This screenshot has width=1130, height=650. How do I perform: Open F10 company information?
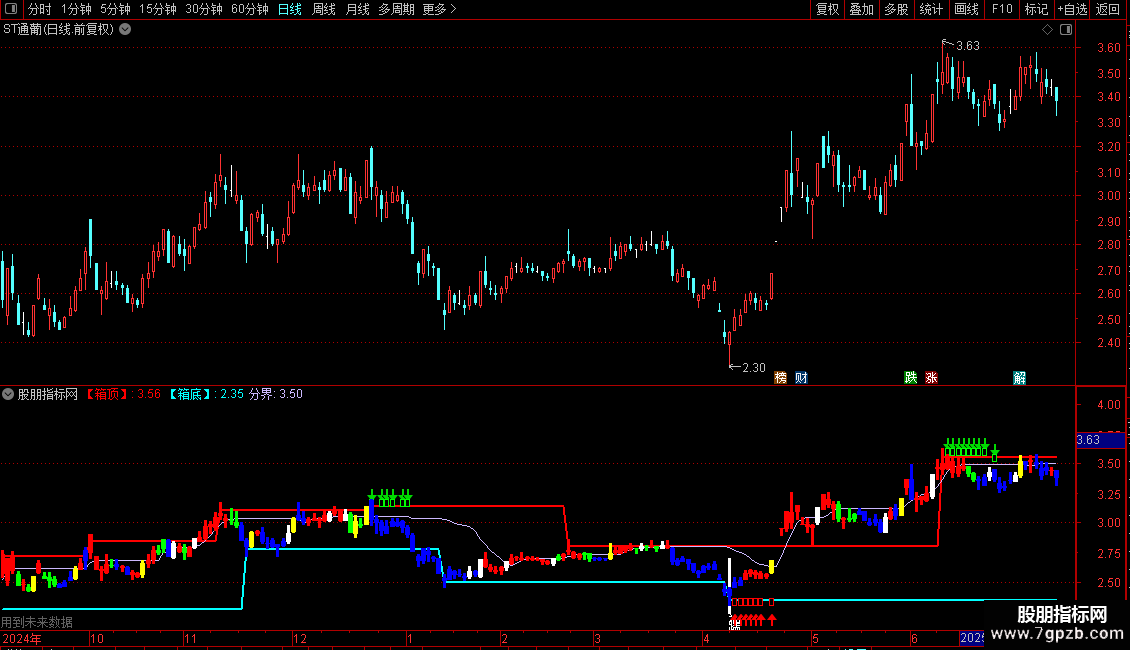coord(1002,9)
